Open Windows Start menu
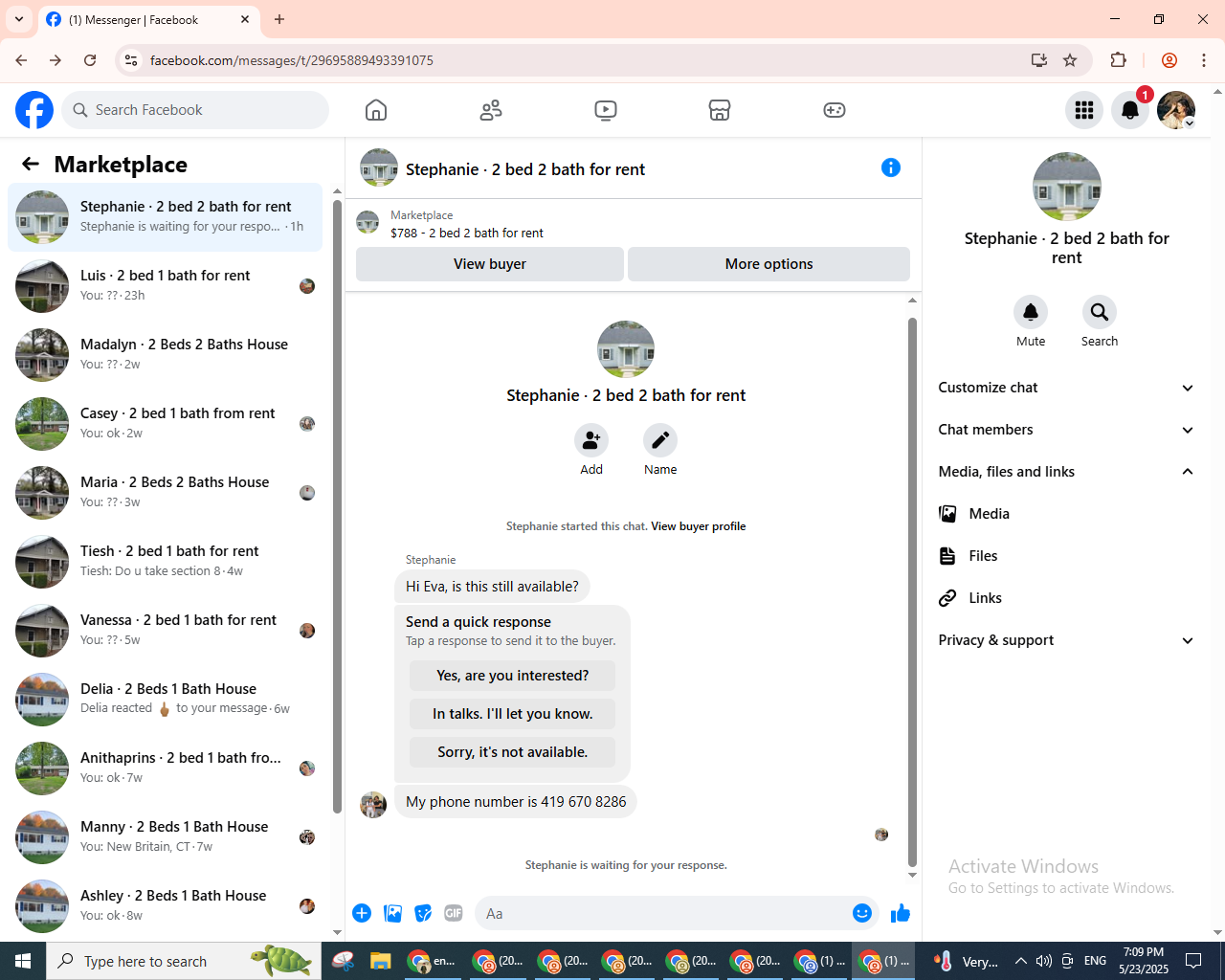The width and height of the screenshot is (1225, 980). [x=23, y=961]
